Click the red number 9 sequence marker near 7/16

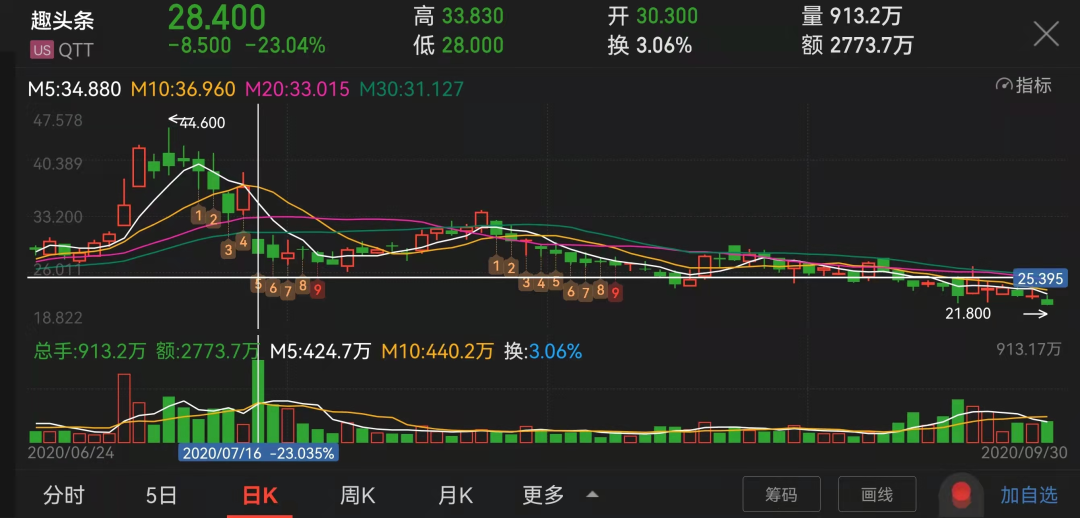[317, 289]
